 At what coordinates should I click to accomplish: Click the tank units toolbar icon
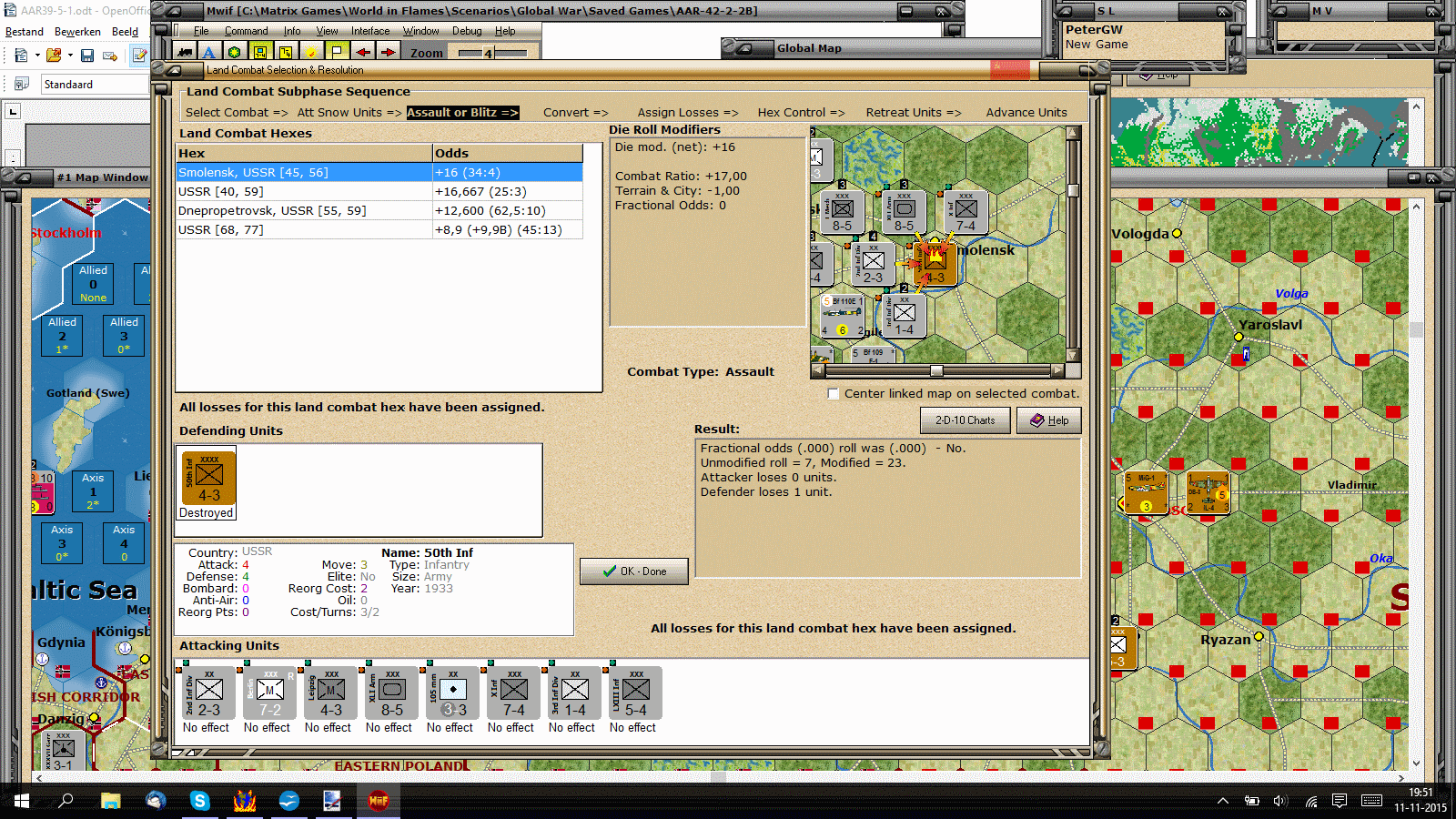185,52
